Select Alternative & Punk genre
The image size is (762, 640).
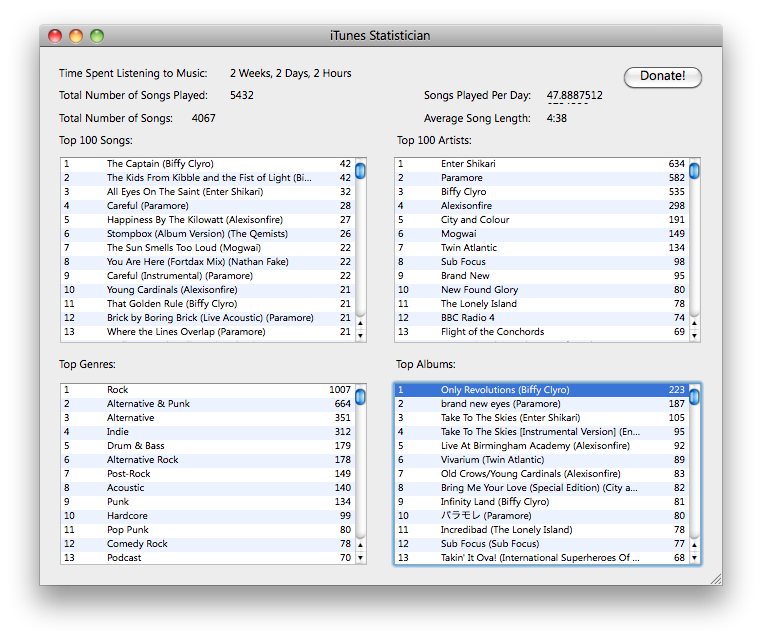tap(208, 404)
